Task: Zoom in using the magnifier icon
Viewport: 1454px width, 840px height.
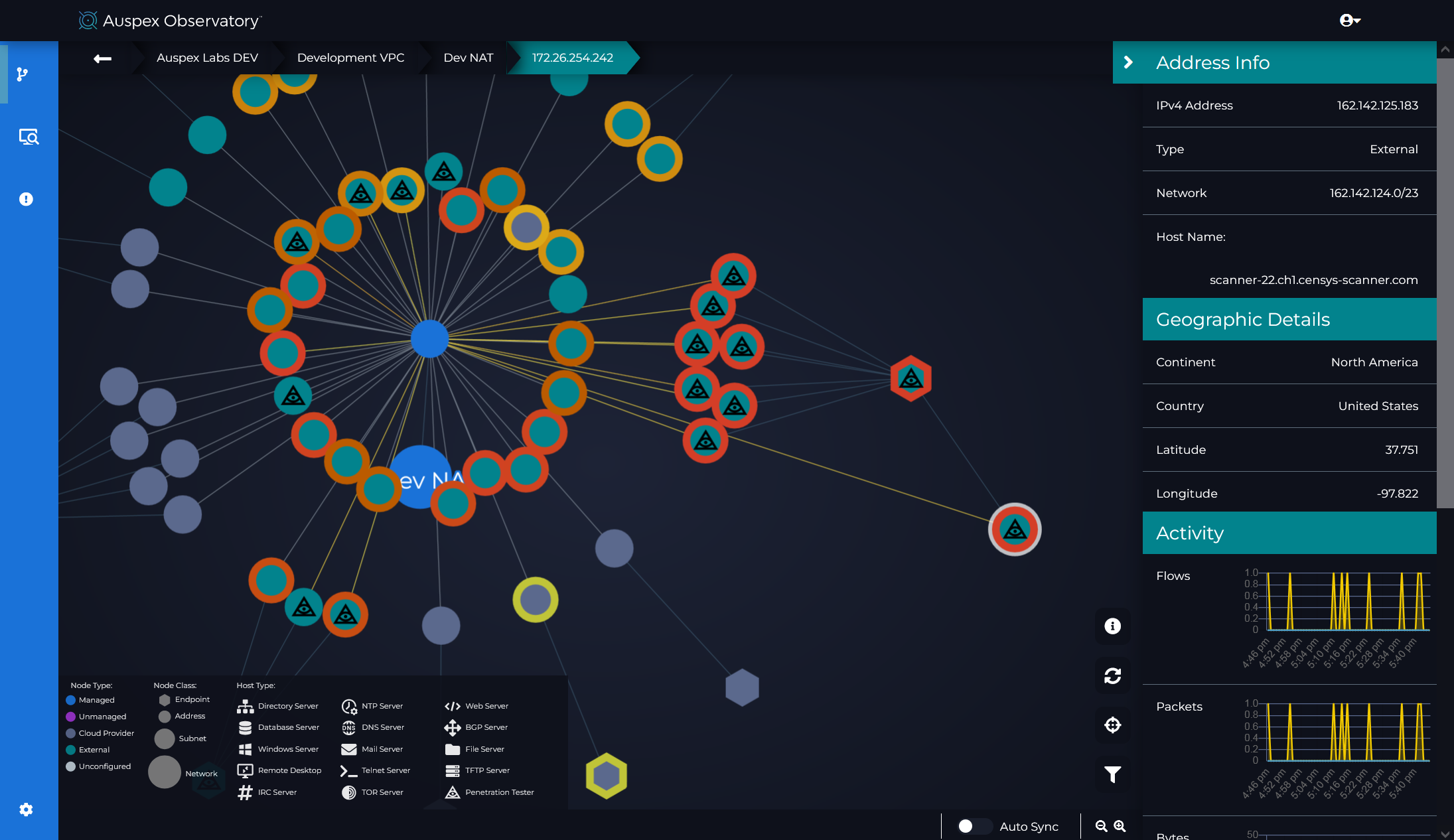Action: point(1118,826)
